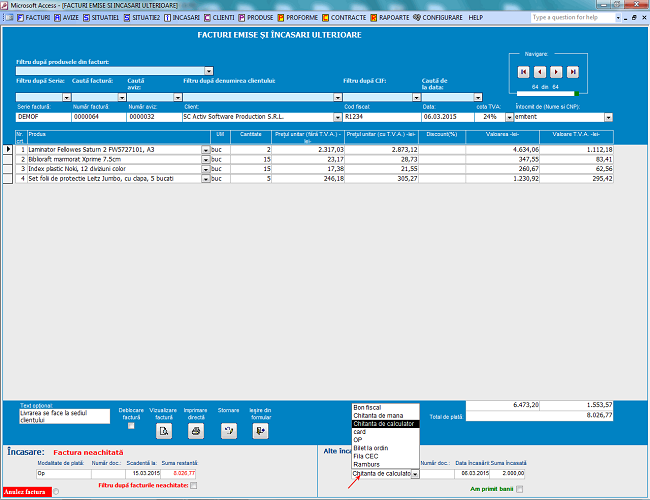The height and width of the screenshot is (500, 650).
Task: Expand the Caută factură dropdown
Action: (122, 97)
